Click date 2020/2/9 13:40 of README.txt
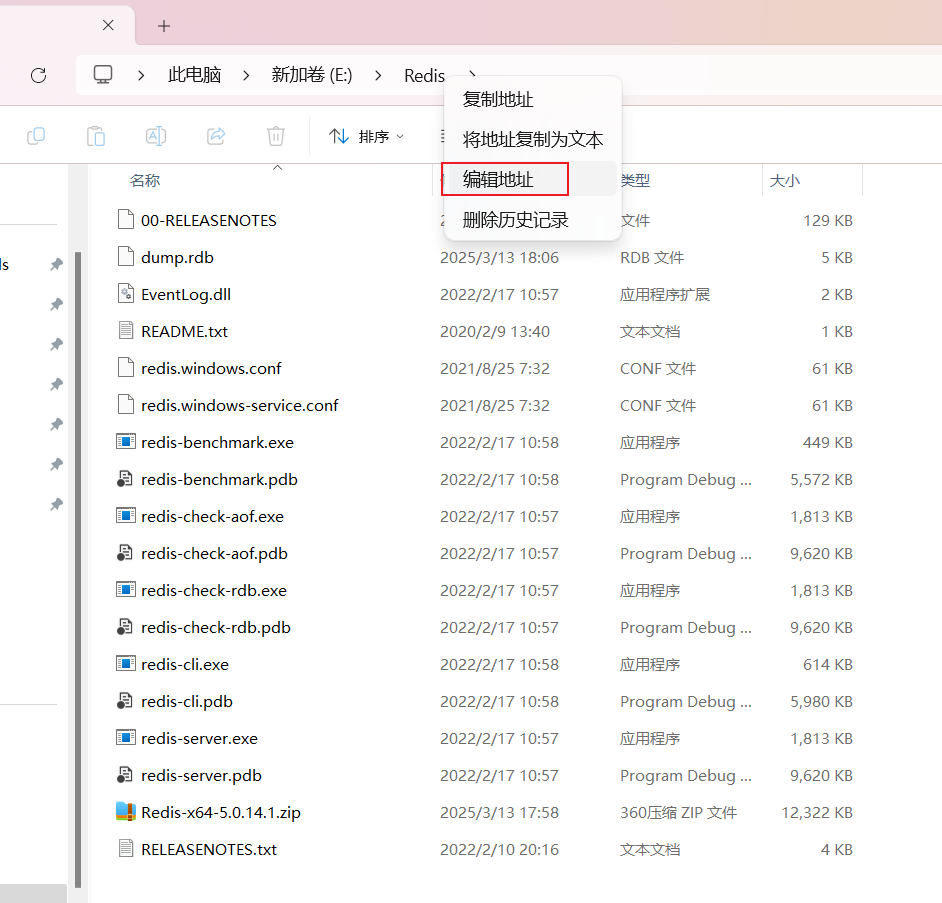The width and height of the screenshot is (942, 903). coord(494,332)
